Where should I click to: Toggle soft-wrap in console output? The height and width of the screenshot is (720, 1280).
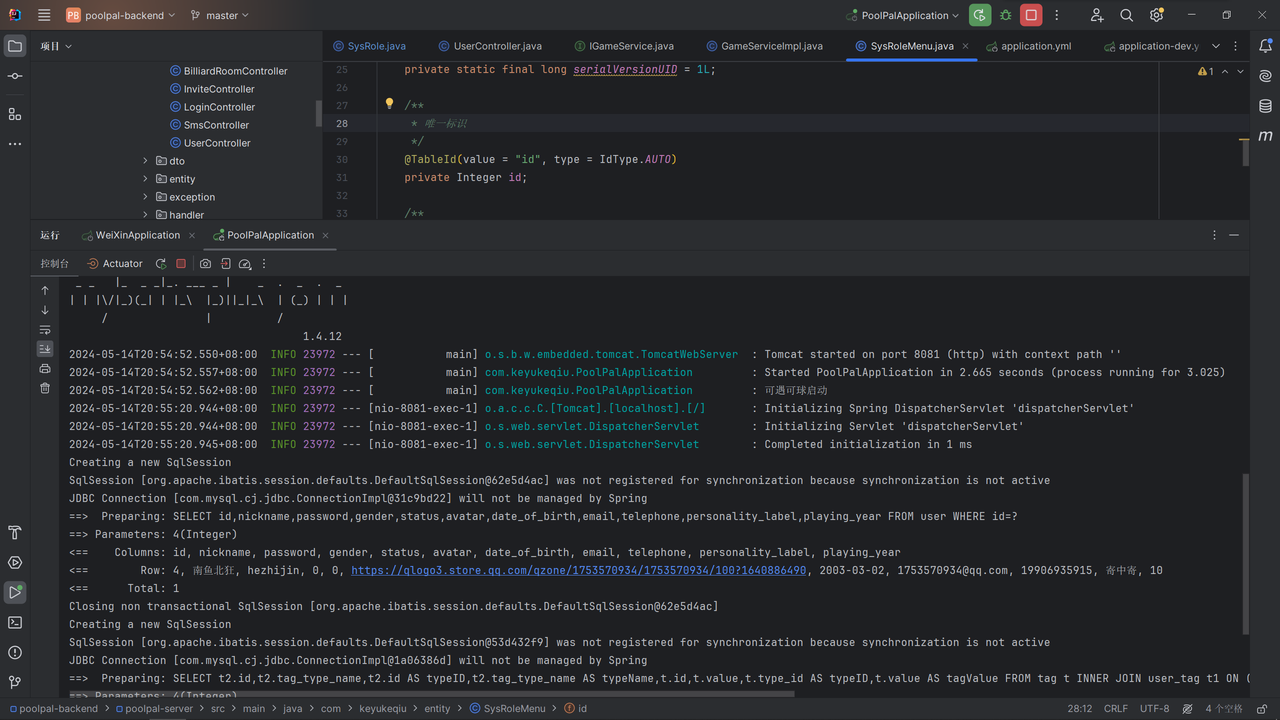[45, 329]
